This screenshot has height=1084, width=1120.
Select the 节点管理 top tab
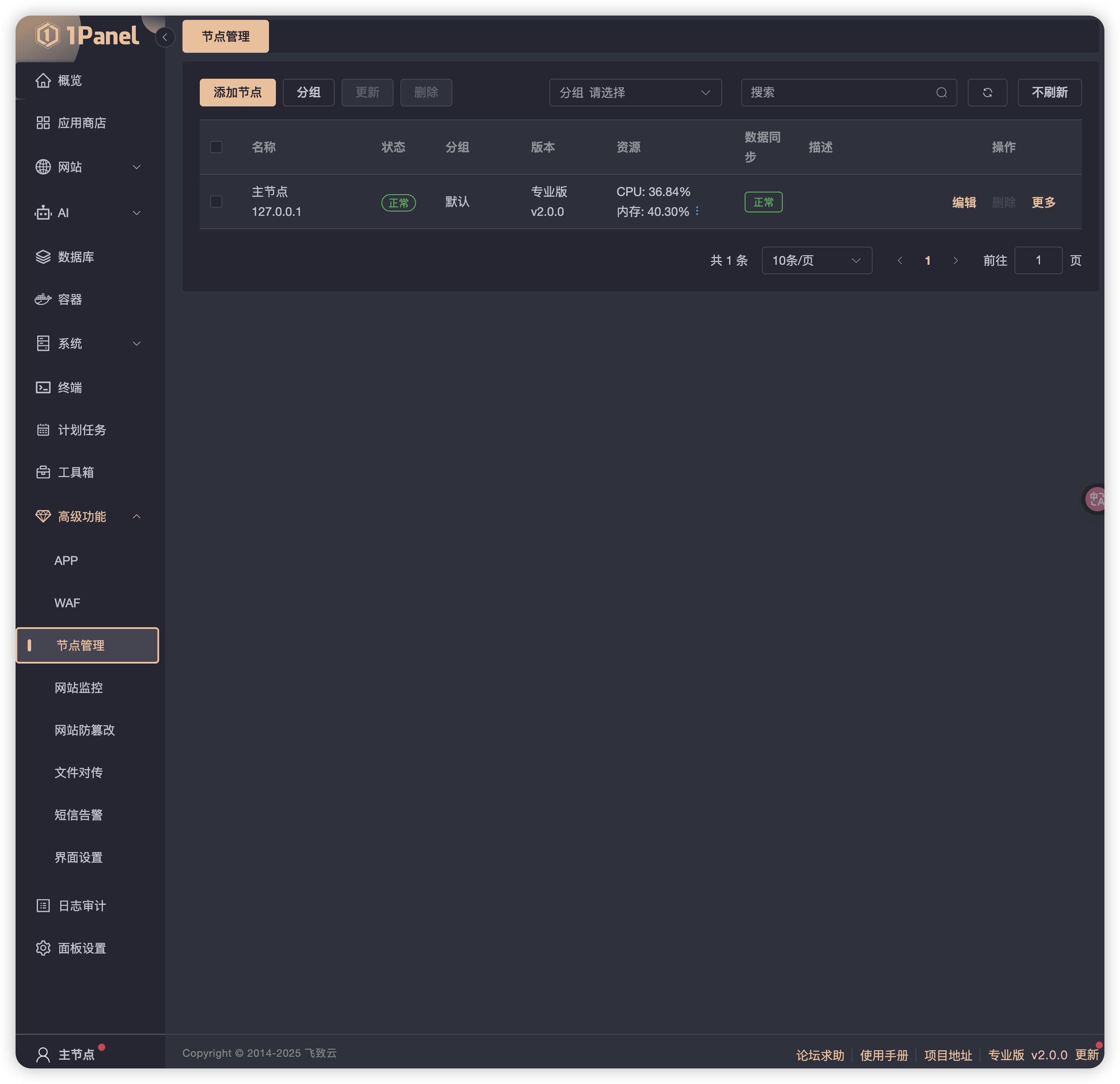point(225,37)
